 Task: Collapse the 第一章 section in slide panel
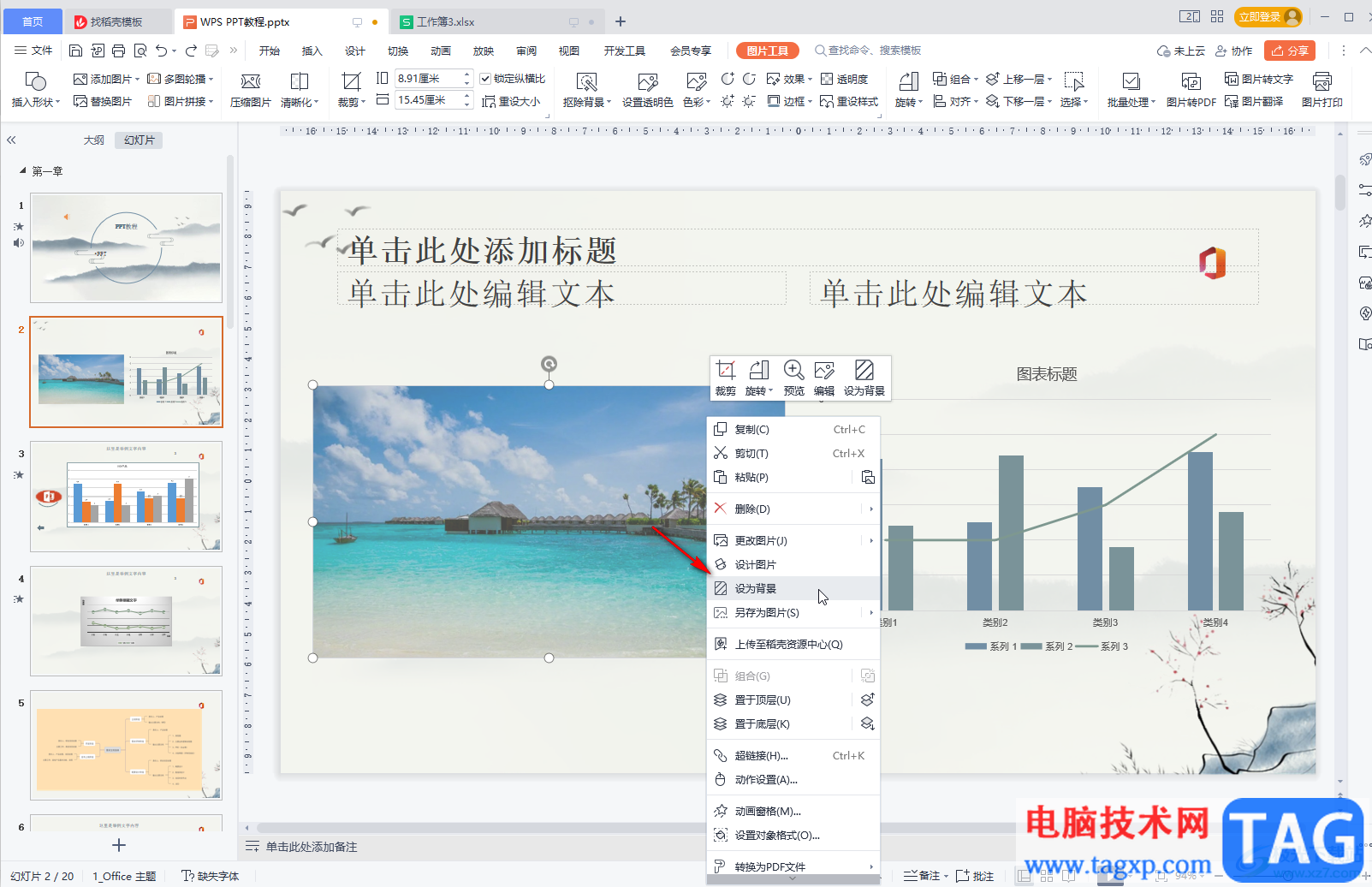(x=23, y=171)
